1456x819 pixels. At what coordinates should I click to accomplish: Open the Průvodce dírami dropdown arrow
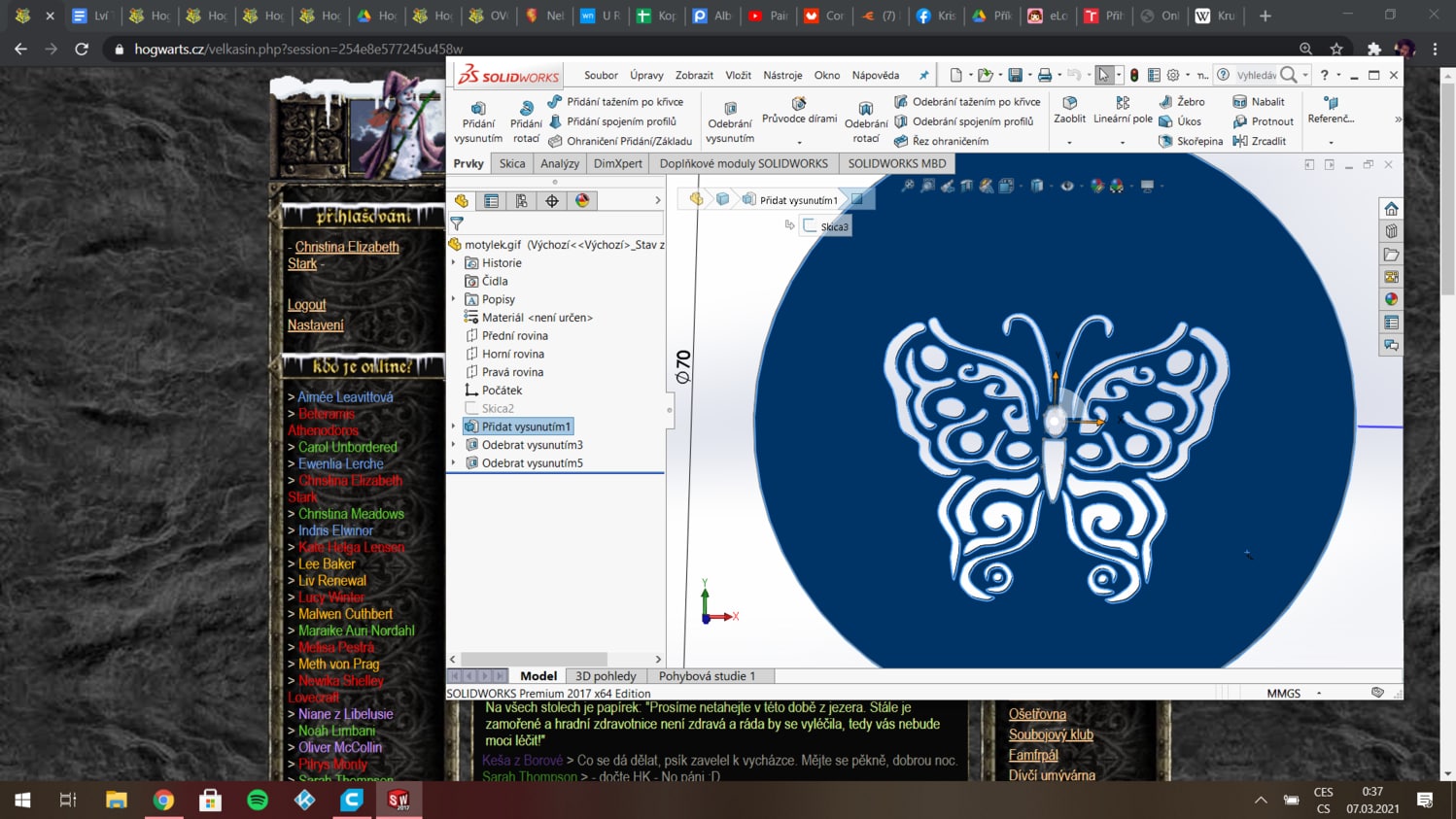pos(799,143)
